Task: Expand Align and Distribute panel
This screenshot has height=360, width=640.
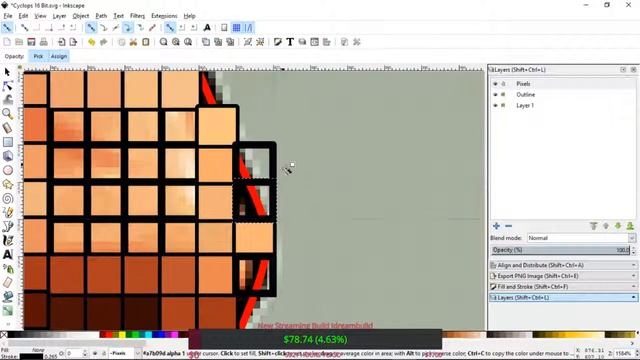Action: pyautogui.click(x=563, y=265)
